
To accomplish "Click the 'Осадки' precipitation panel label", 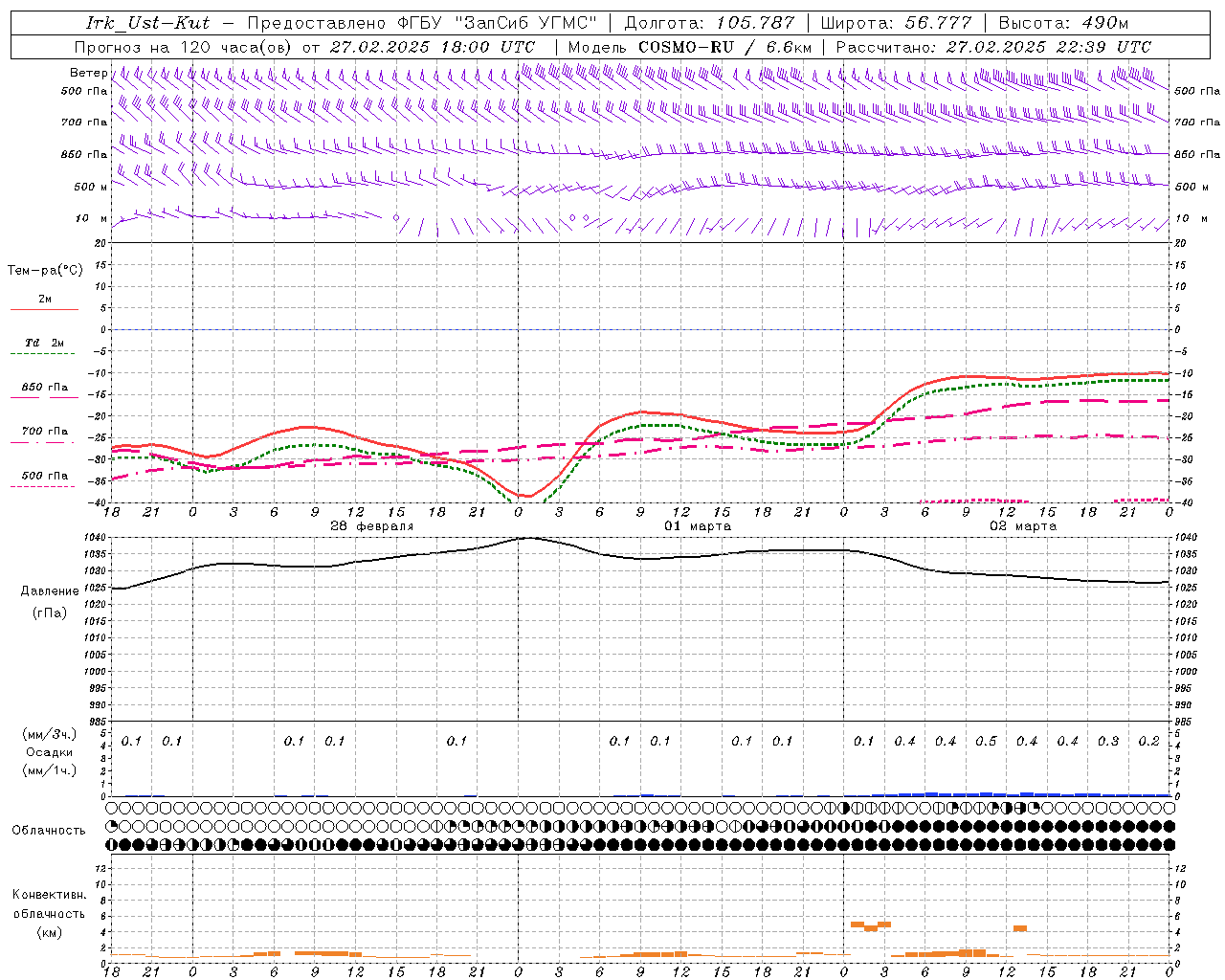I will point(48,751).
